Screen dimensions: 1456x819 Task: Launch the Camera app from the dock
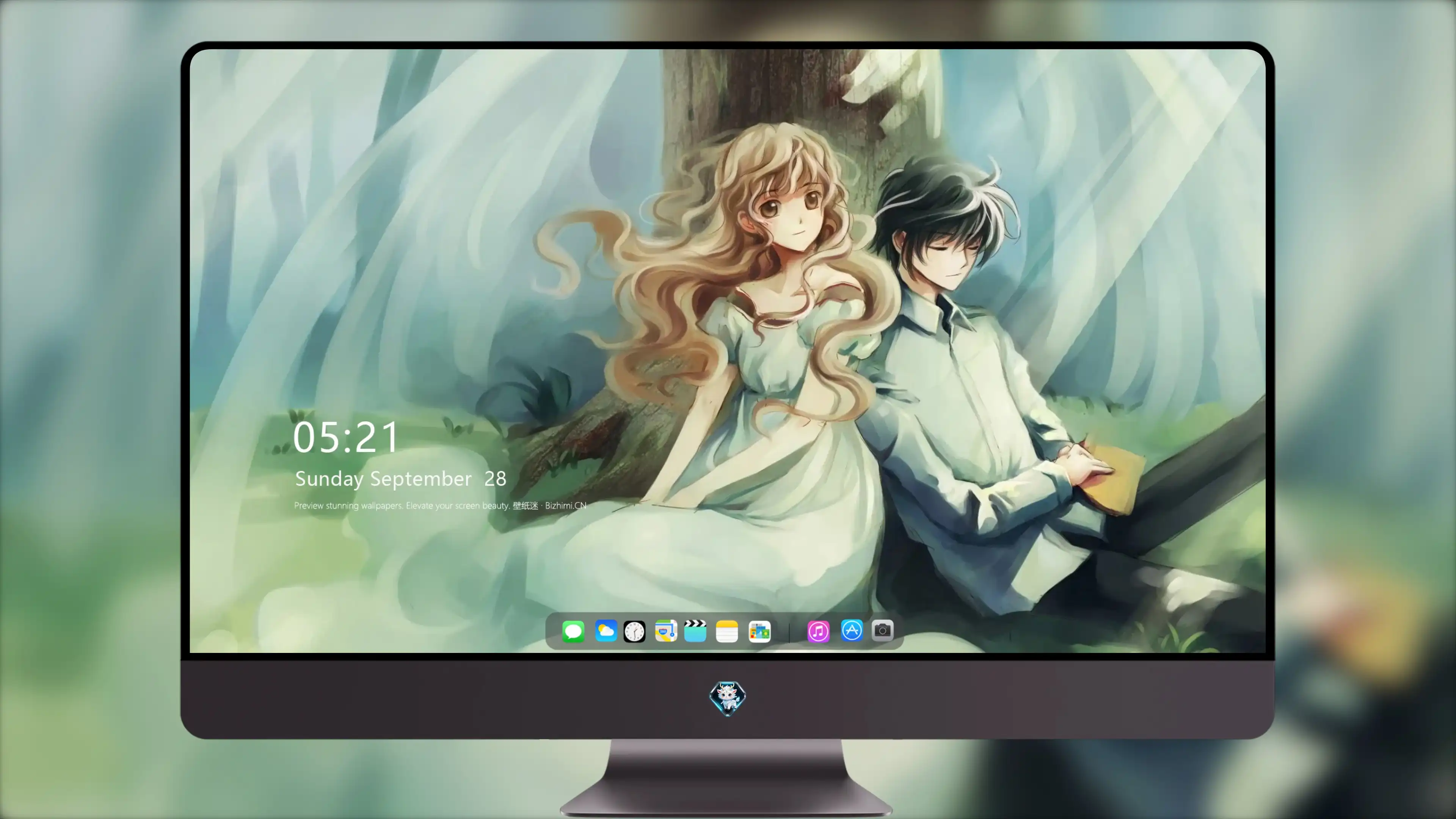click(x=882, y=630)
